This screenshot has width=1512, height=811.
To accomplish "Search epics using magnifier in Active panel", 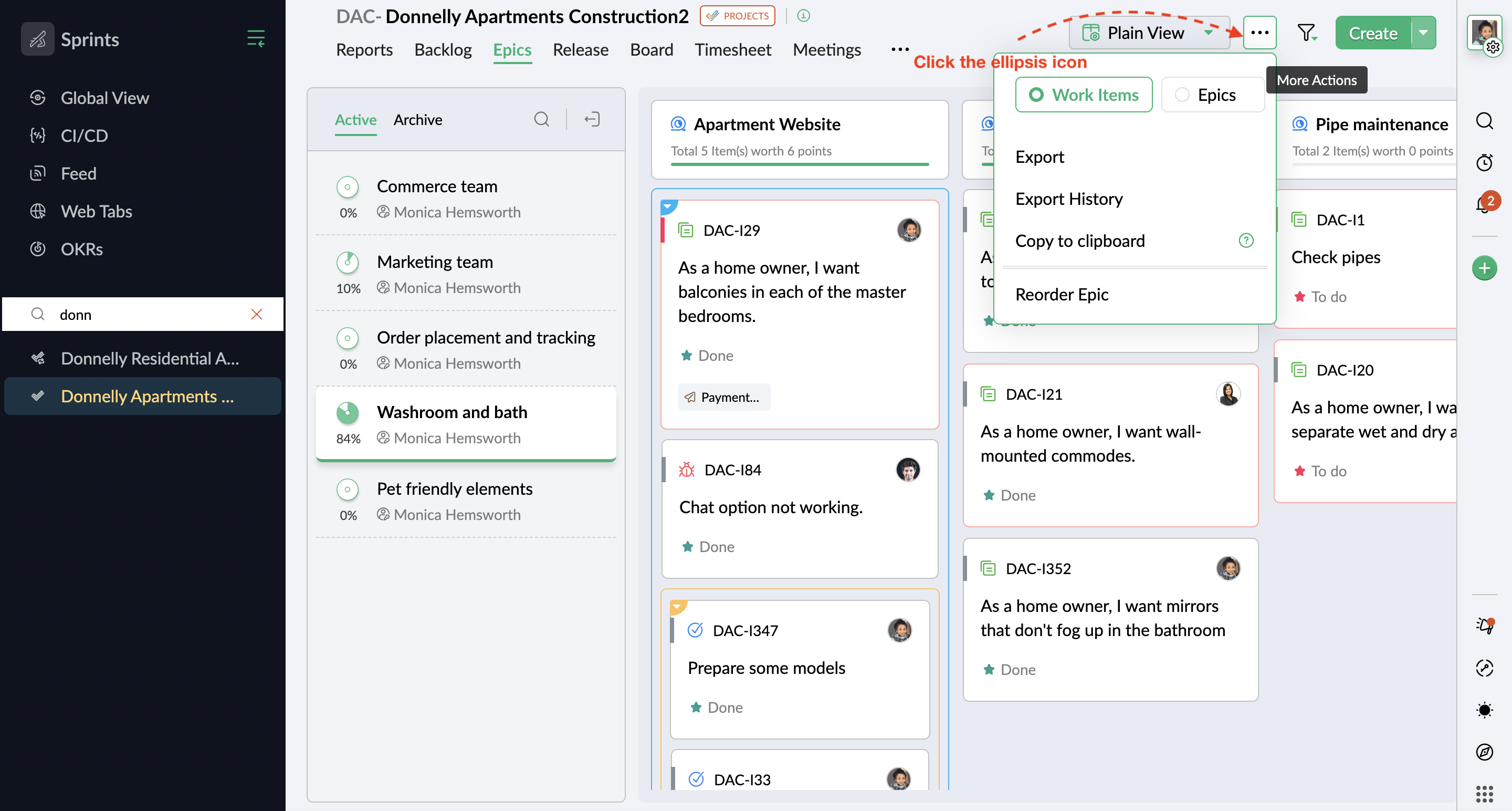I will pos(541,120).
